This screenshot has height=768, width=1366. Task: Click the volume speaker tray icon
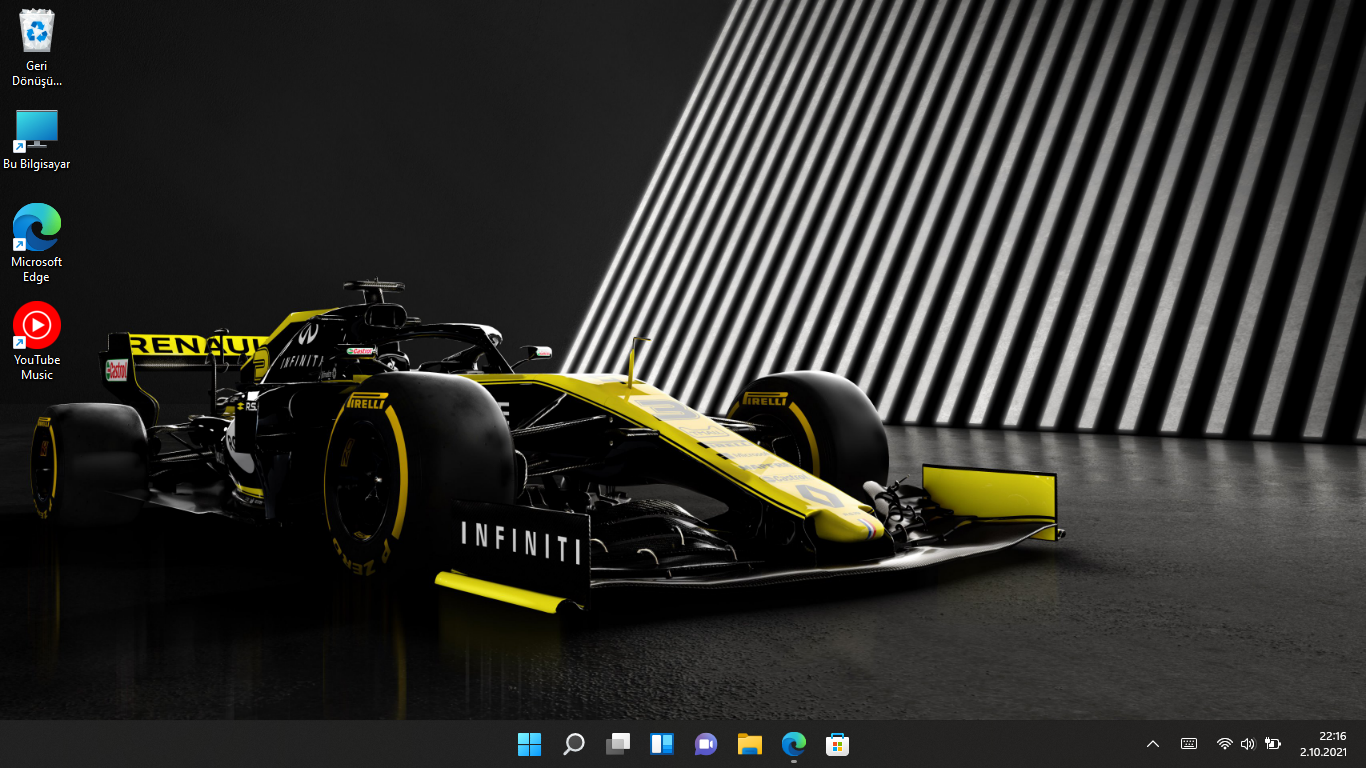(1248, 744)
